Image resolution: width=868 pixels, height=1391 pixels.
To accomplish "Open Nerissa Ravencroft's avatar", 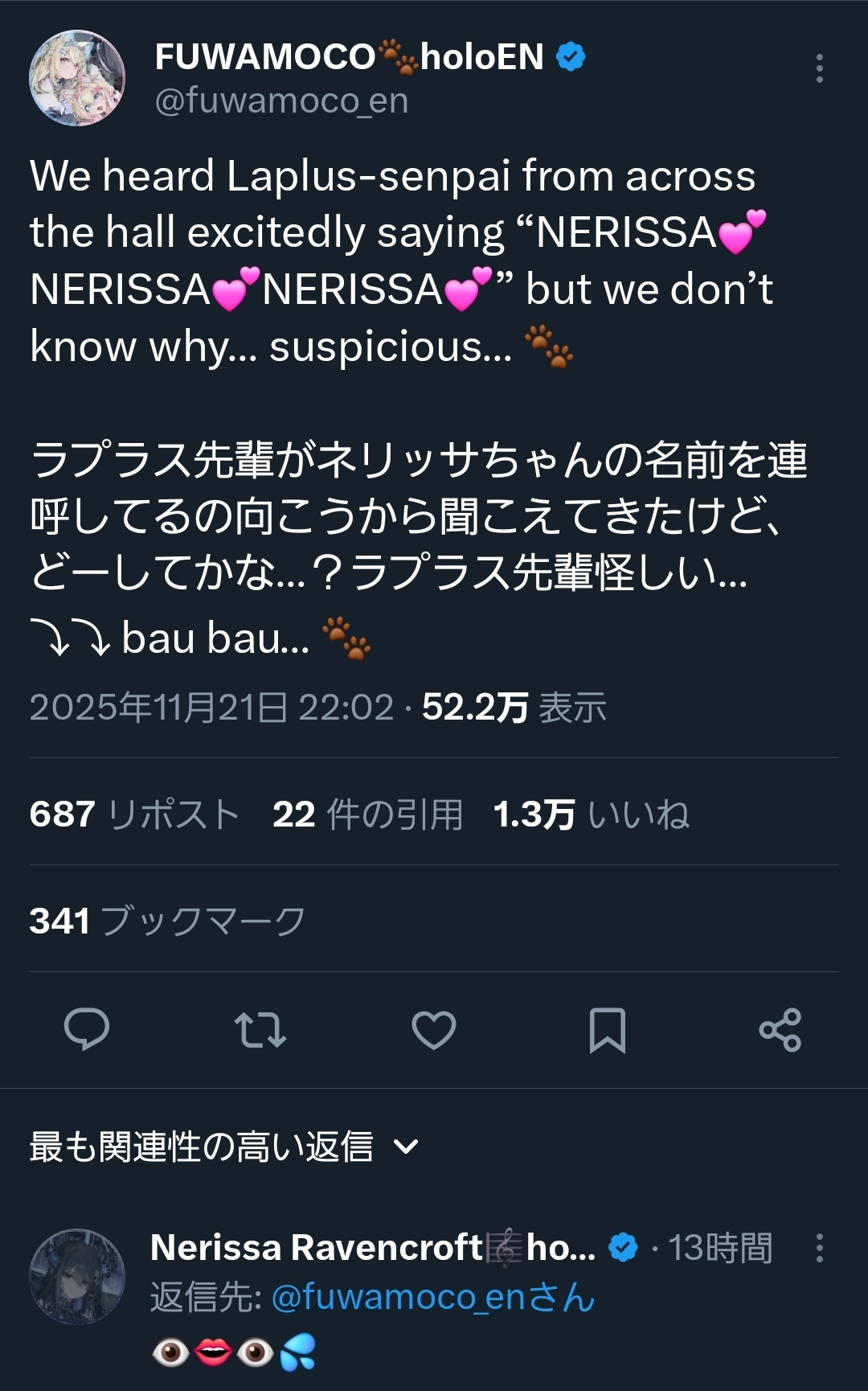I will [77, 1276].
